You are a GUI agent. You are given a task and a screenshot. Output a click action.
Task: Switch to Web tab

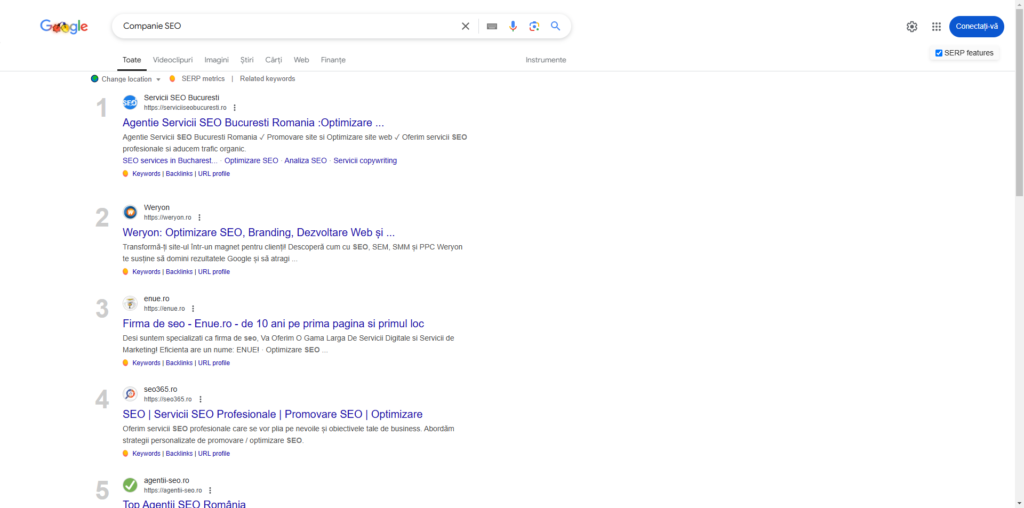click(301, 60)
